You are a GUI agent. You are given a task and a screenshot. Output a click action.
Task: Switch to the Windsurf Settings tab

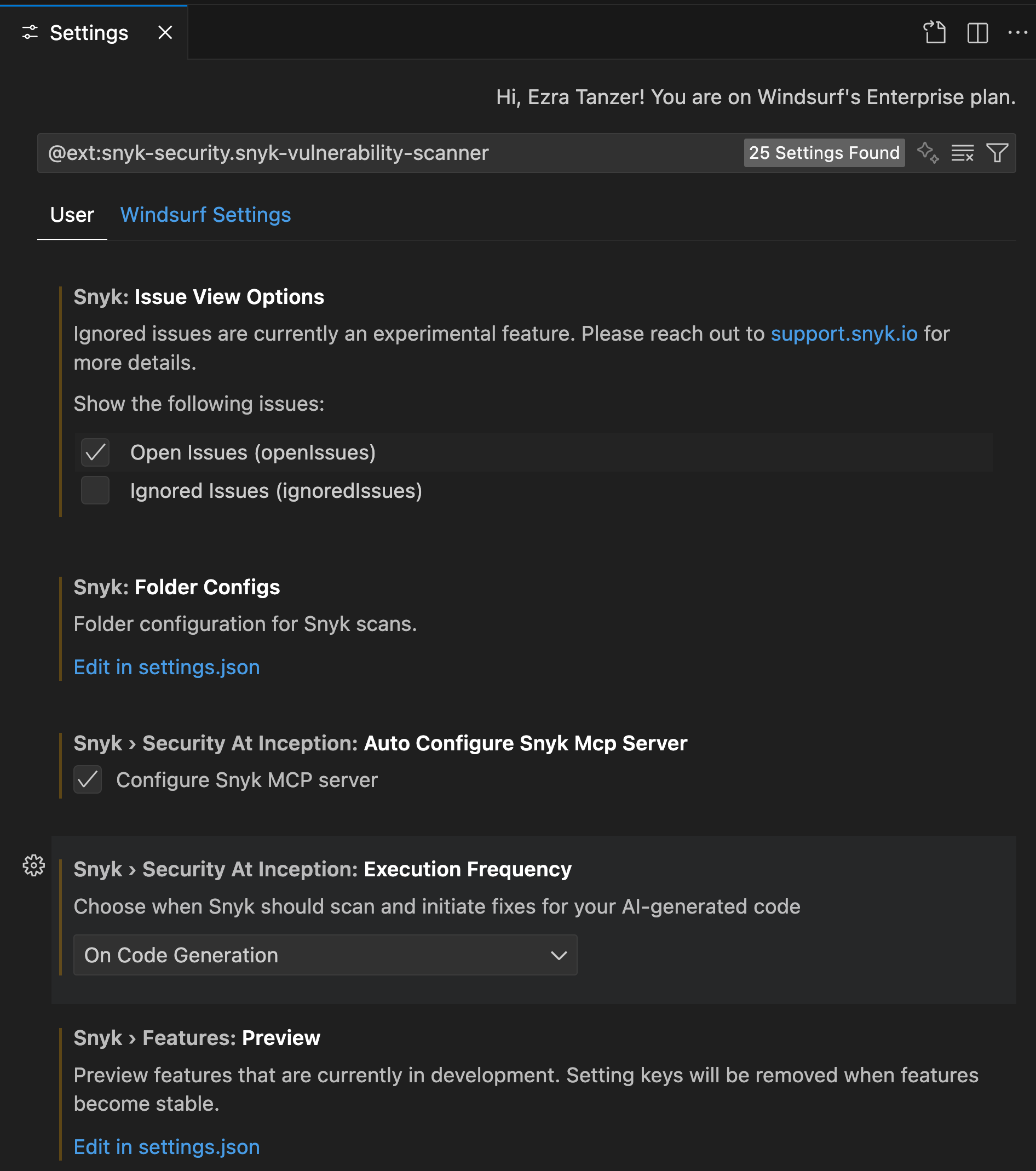click(x=205, y=215)
